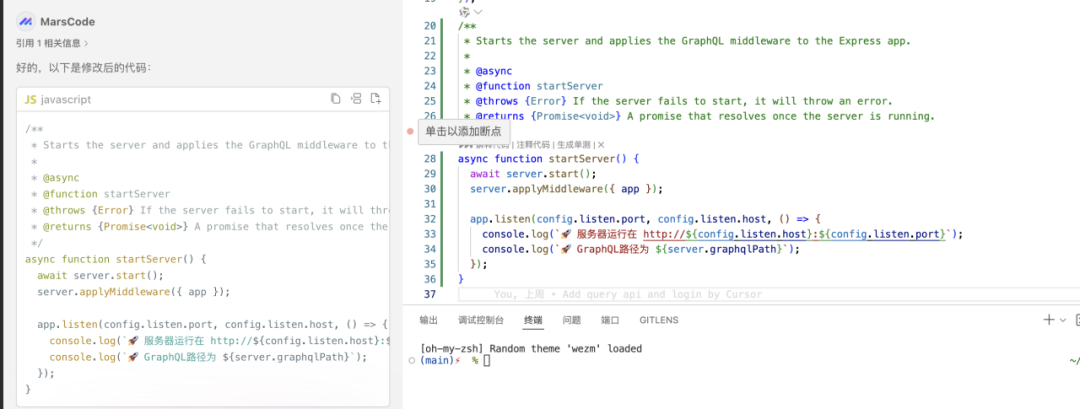Click the red breakpoint dot in gutter
This screenshot has width=1080, height=409.
click(x=410, y=131)
